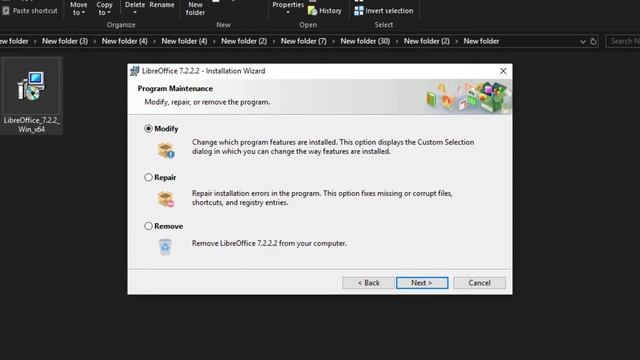Click Invert selection in ribbon

pyautogui.click(x=384, y=11)
